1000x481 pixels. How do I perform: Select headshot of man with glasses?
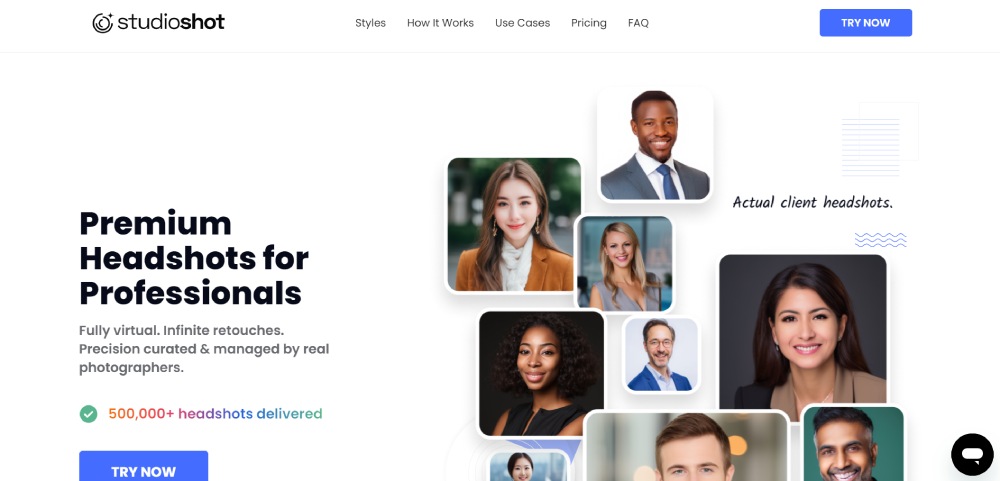tap(661, 354)
